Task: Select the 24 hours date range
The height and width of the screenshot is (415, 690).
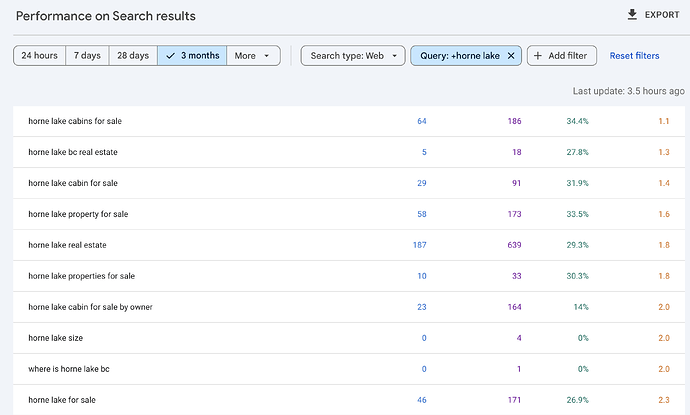Action: (x=39, y=56)
